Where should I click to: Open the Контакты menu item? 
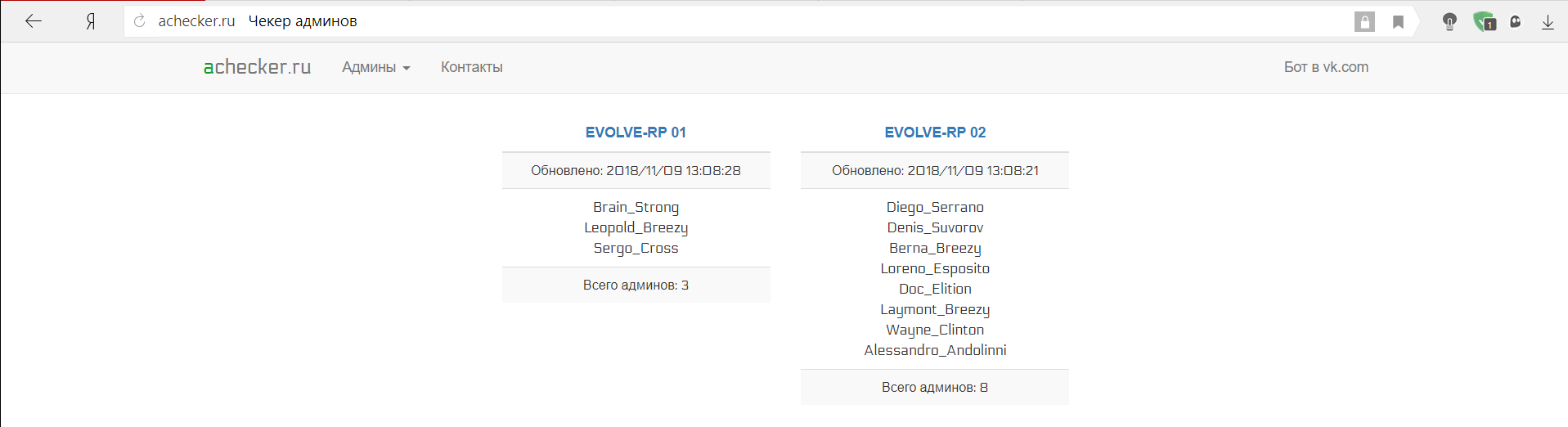point(472,67)
